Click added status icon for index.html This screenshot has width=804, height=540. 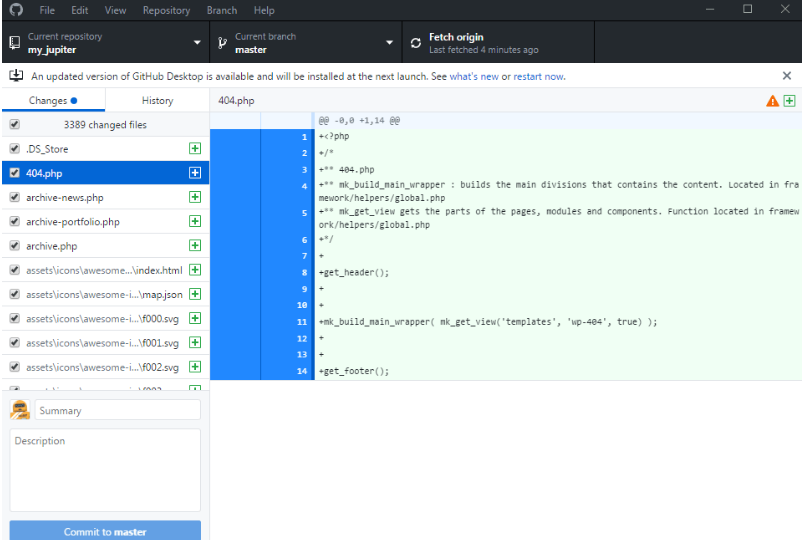(195, 270)
